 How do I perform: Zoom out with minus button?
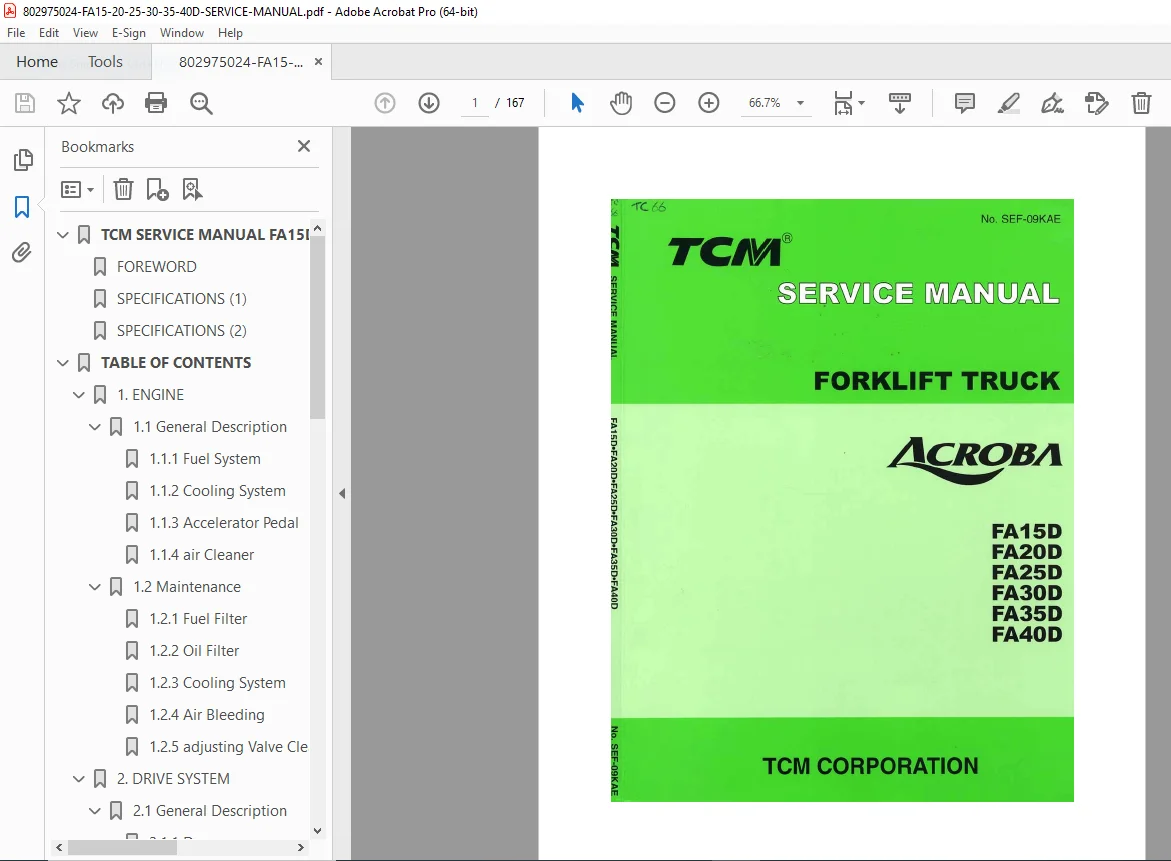(x=664, y=102)
